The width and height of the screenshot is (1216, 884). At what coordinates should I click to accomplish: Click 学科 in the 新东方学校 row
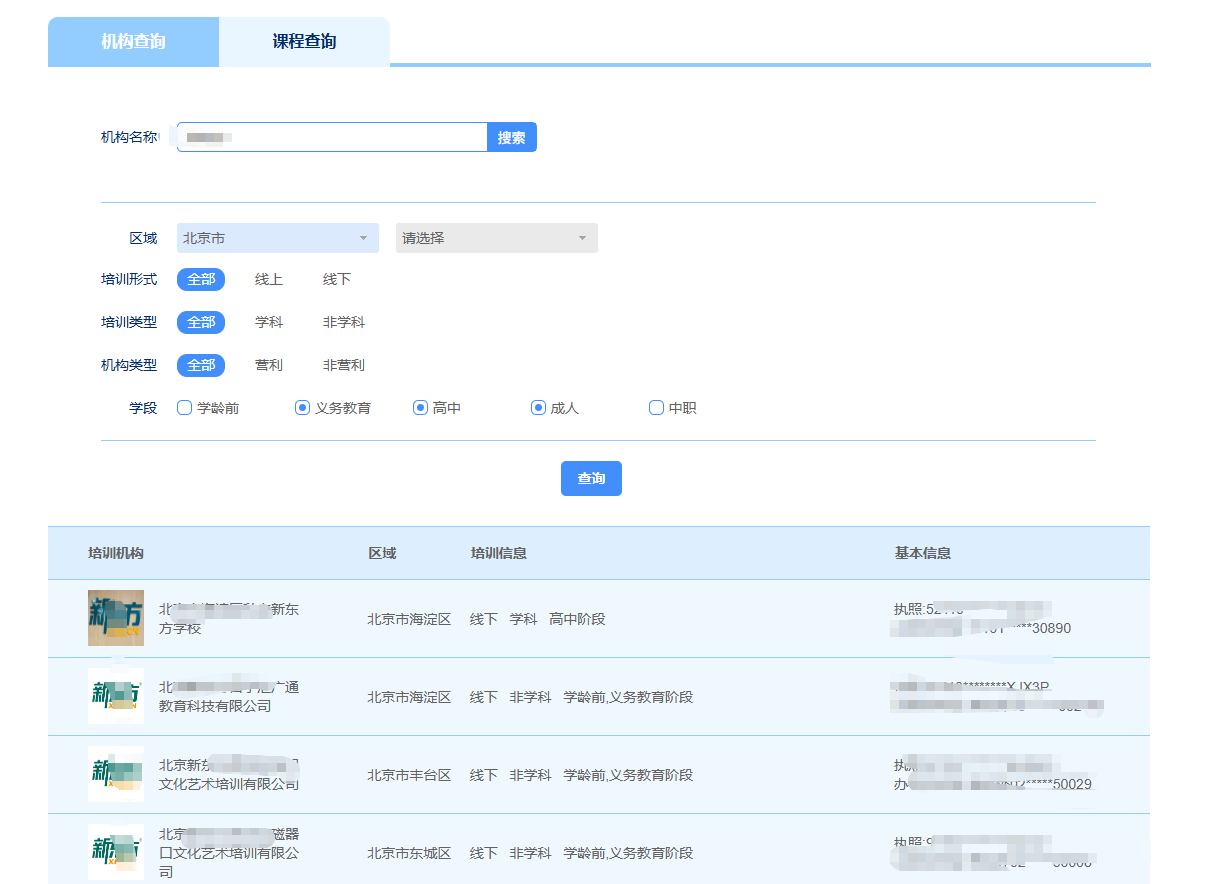[x=524, y=619]
